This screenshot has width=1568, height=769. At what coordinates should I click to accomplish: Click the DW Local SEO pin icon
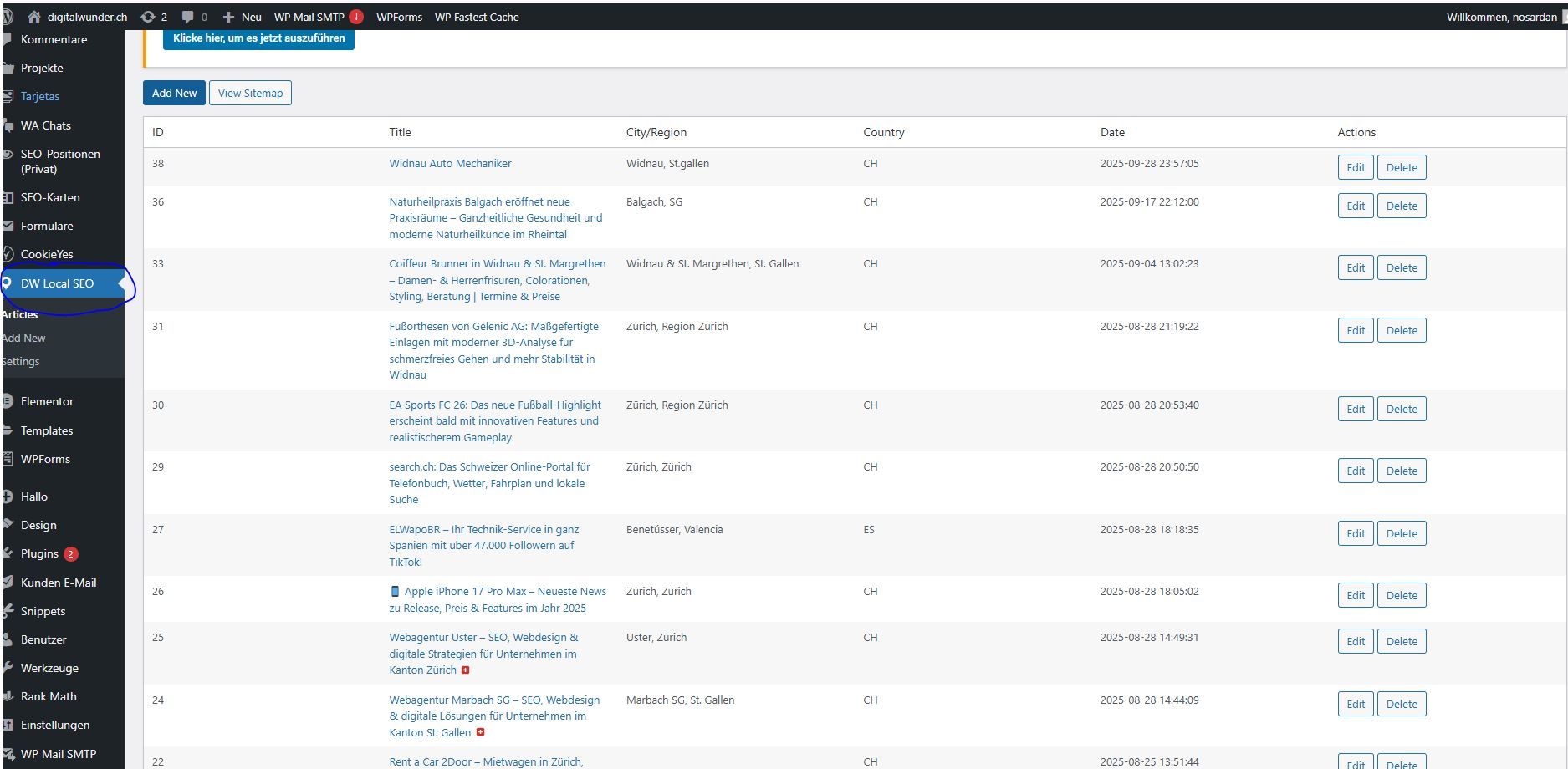point(8,283)
